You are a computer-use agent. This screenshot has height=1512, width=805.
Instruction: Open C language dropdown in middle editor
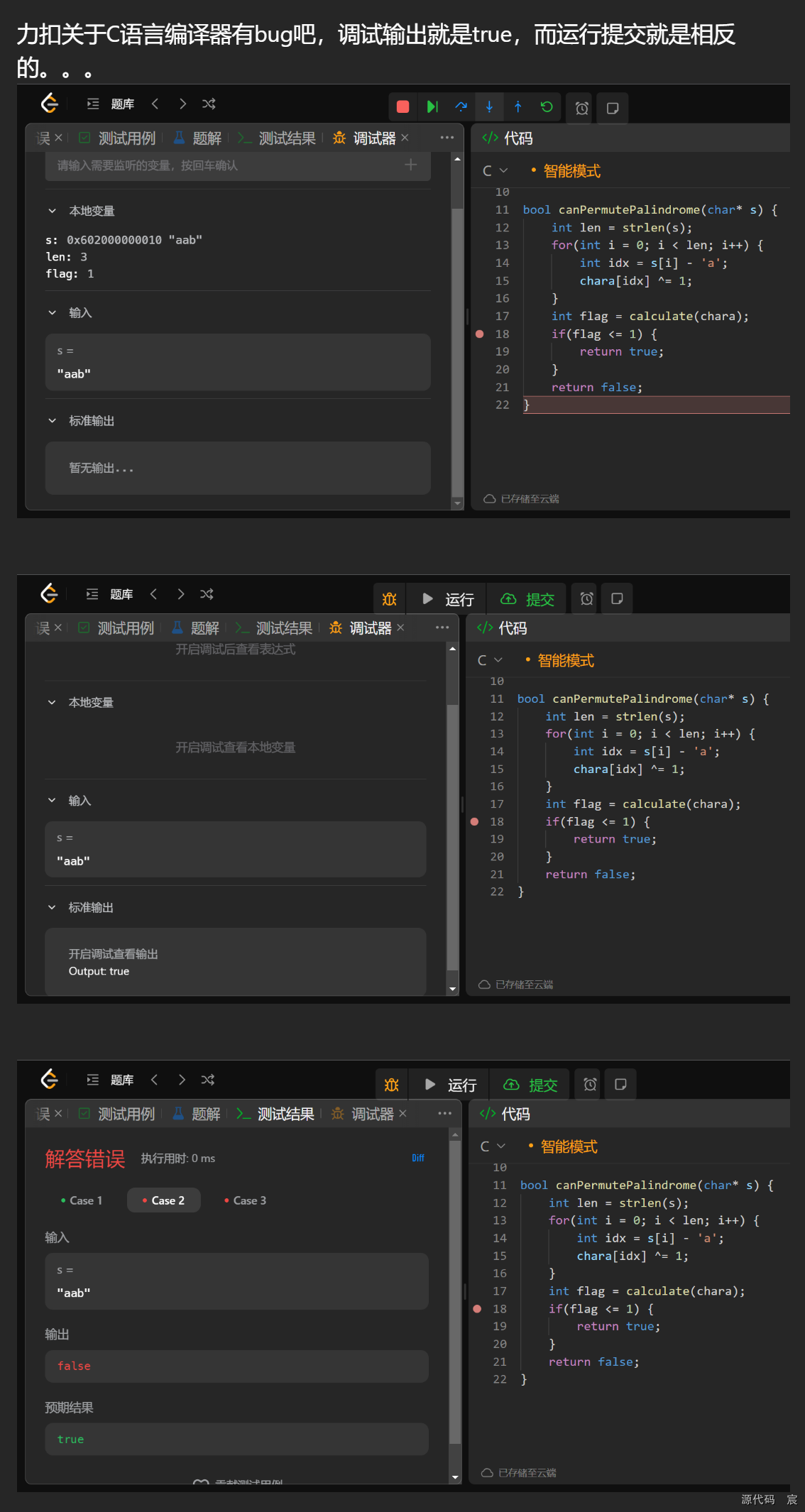coord(490,660)
